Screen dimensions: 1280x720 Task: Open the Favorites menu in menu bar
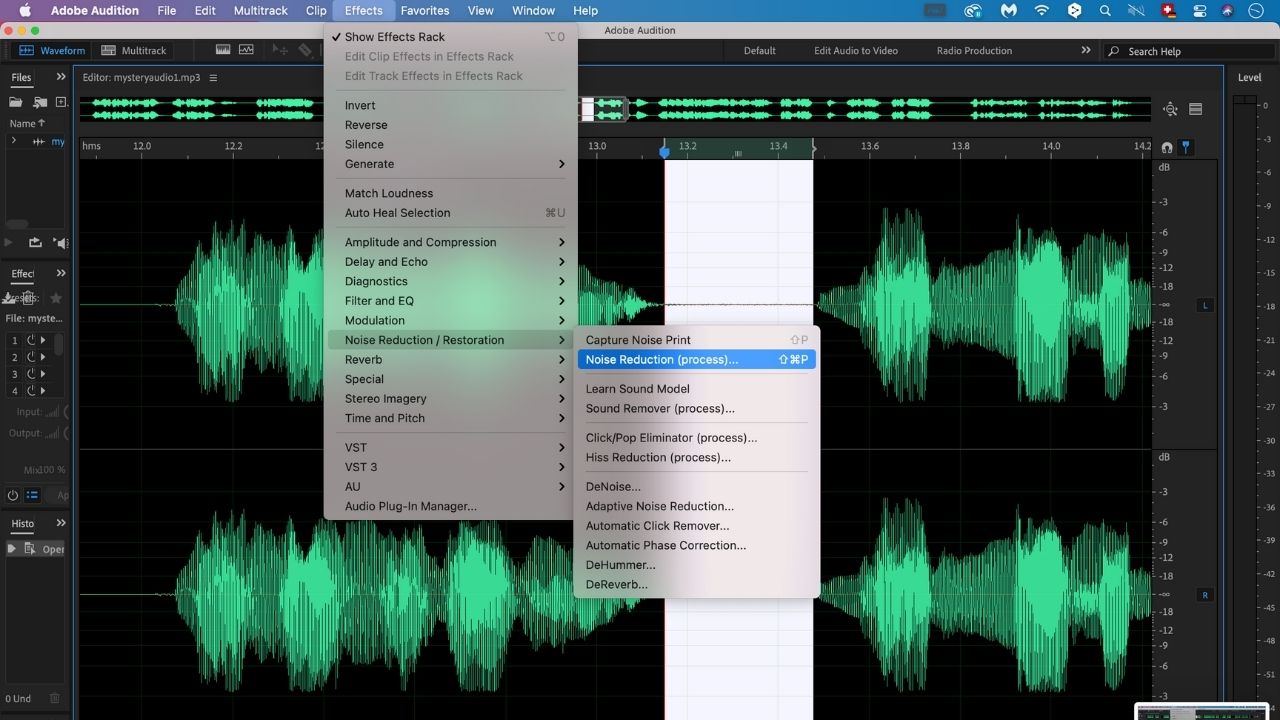[x=425, y=11]
